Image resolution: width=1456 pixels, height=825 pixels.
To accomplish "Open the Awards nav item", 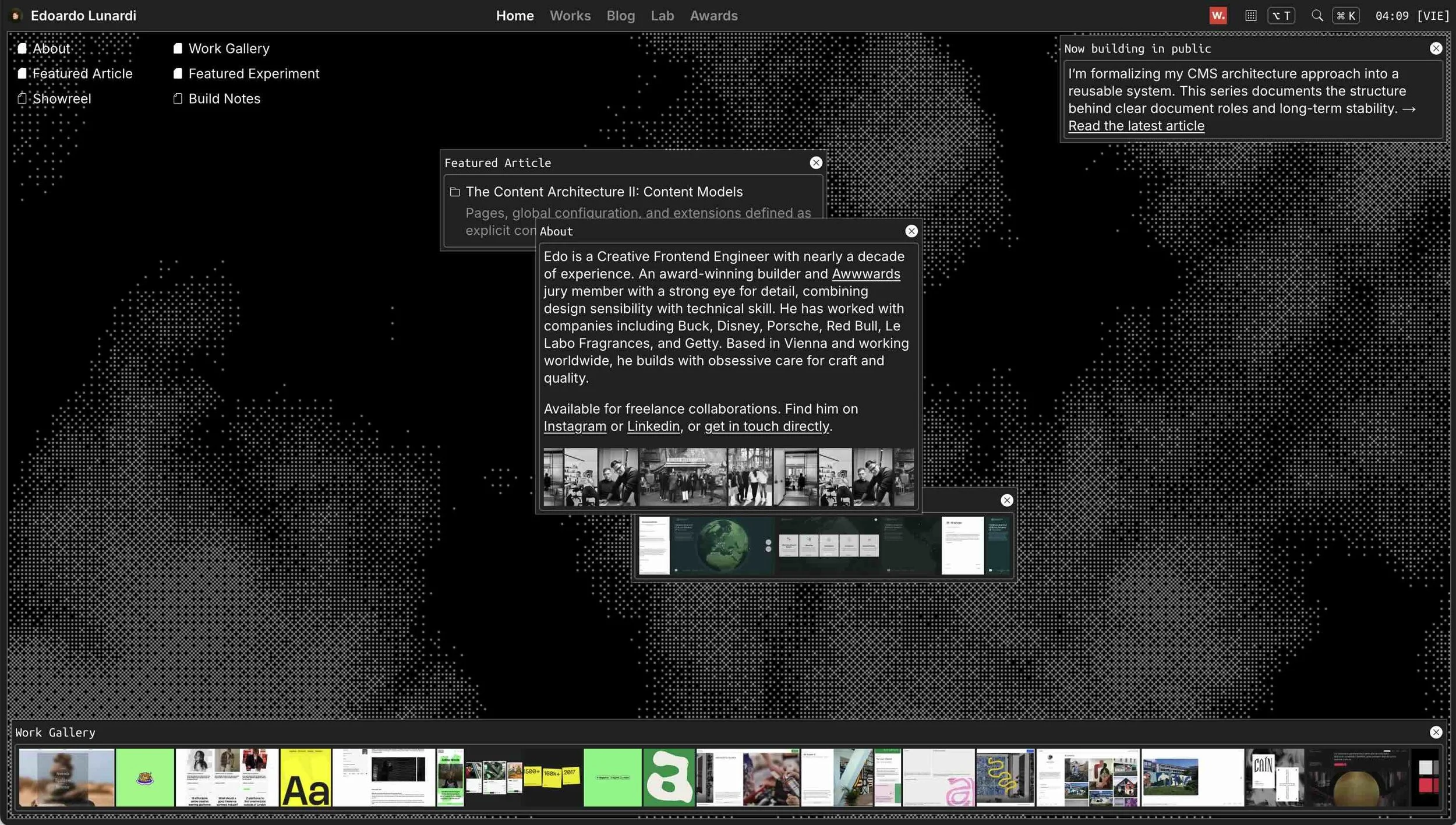I will [x=713, y=16].
